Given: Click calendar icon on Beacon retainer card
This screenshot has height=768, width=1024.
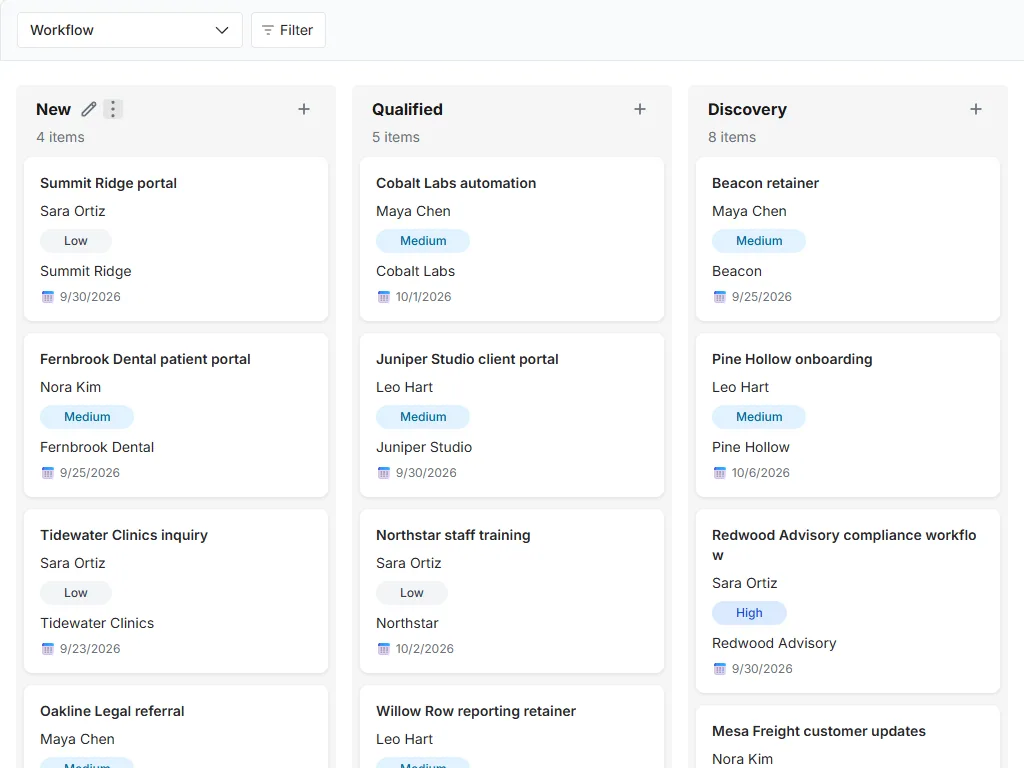Looking at the screenshot, I should coord(720,296).
